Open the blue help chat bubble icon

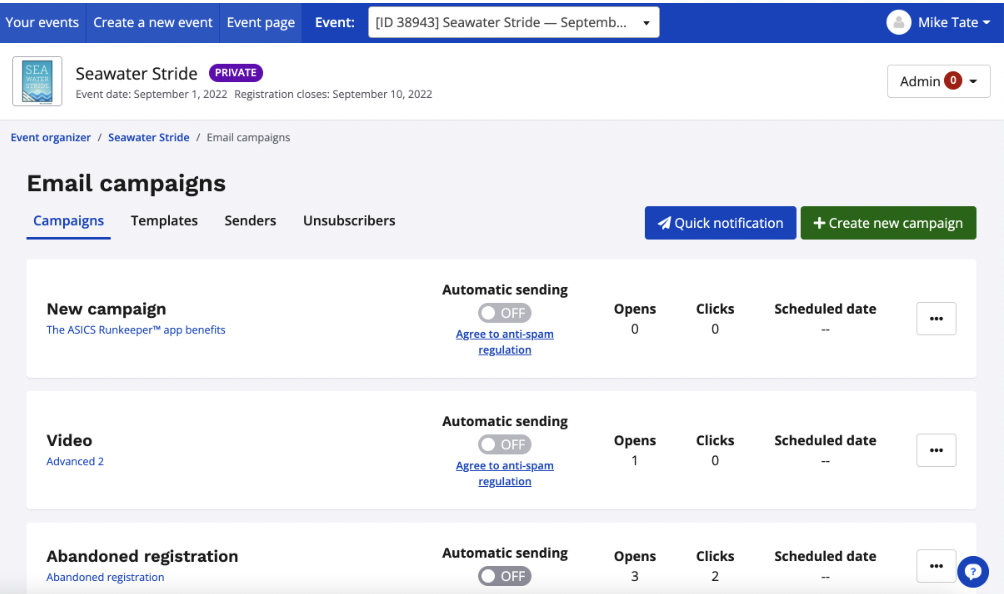(972, 570)
